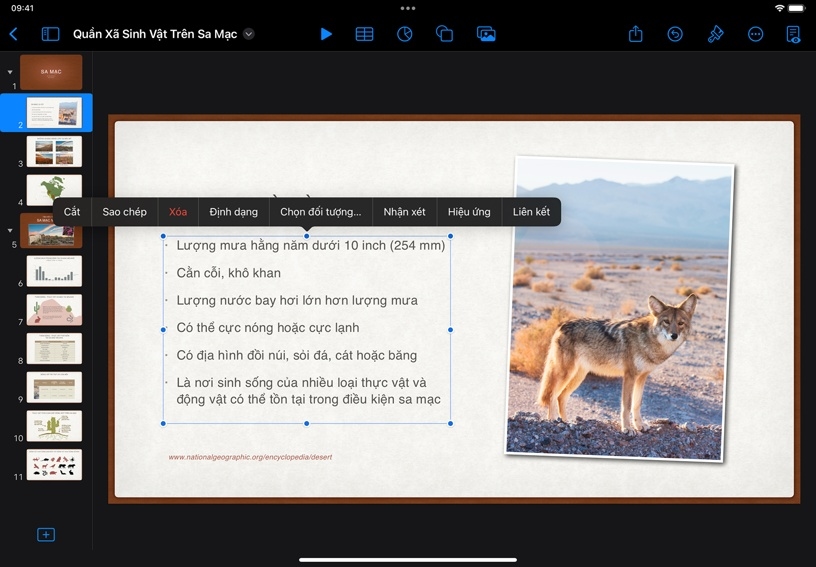This screenshot has height=567, width=816.
Task: Insert a table from toolbar
Action: 365,34
